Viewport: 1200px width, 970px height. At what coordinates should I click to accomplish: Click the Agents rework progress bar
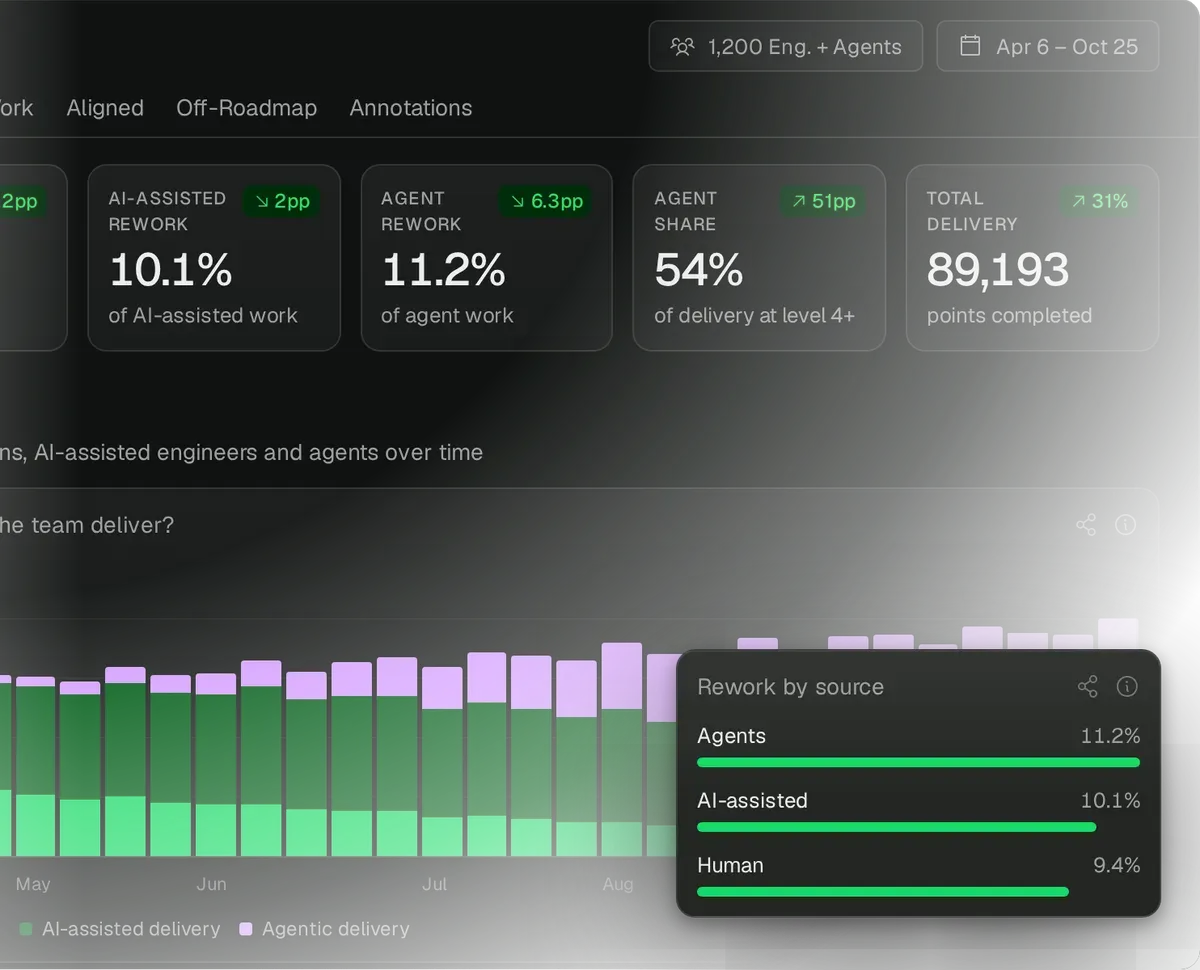[918, 762]
